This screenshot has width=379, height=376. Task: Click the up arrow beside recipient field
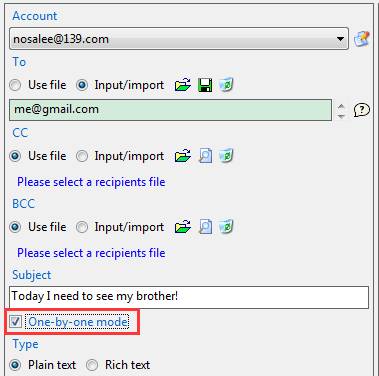click(341, 106)
